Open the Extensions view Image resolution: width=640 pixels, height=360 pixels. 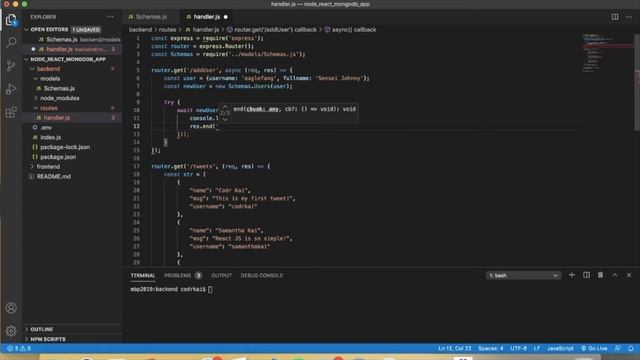click(11, 112)
